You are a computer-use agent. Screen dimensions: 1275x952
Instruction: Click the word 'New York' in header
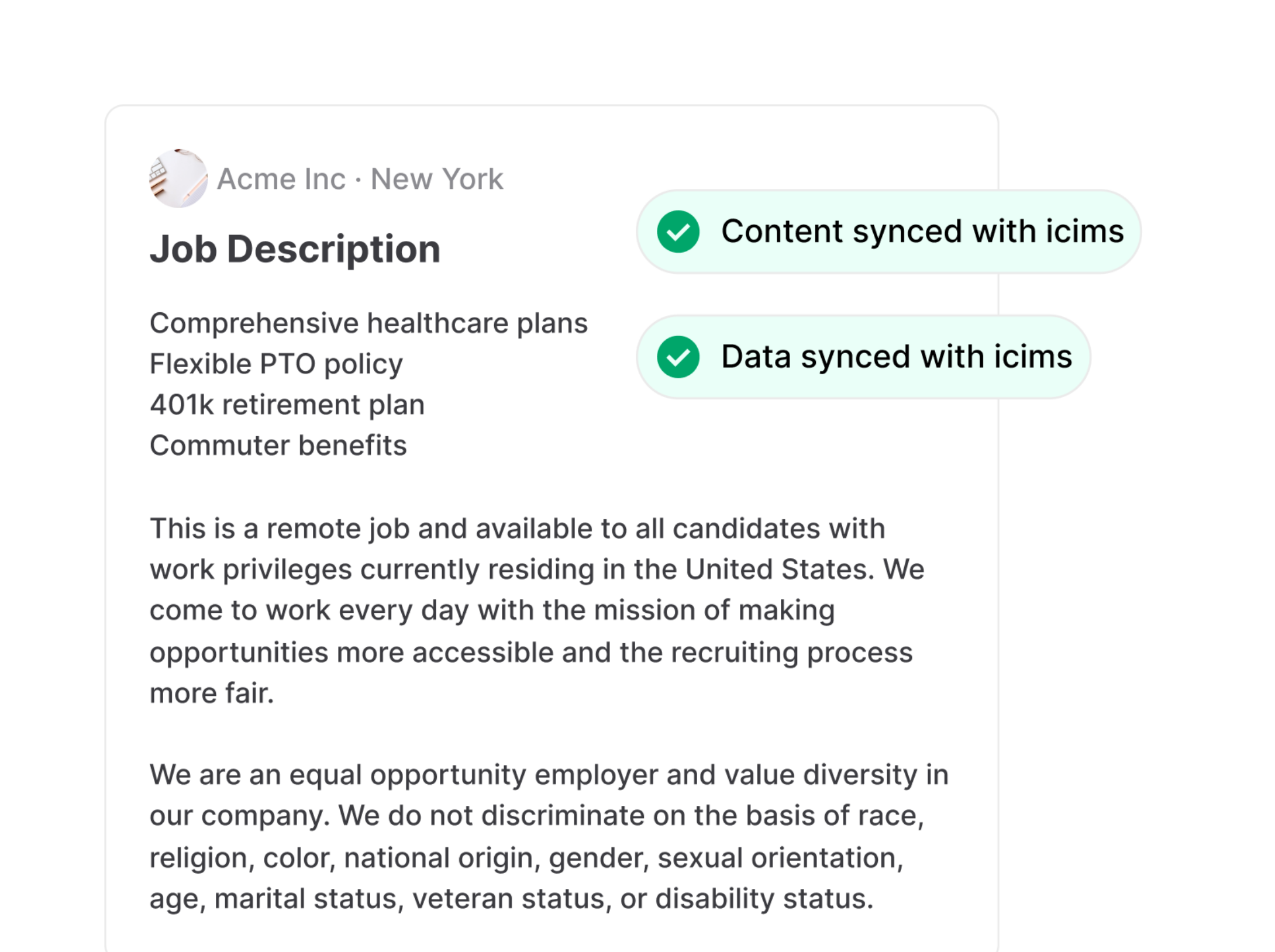point(437,179)
